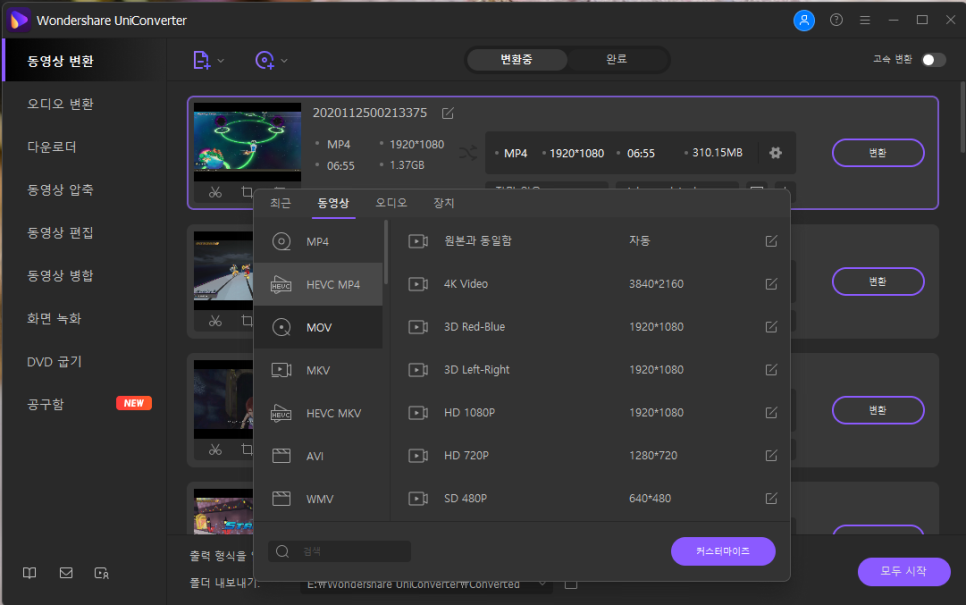Switch to 장치 format tab
Viewport: 966px width, 605px height.
click(x=444, y=203)
